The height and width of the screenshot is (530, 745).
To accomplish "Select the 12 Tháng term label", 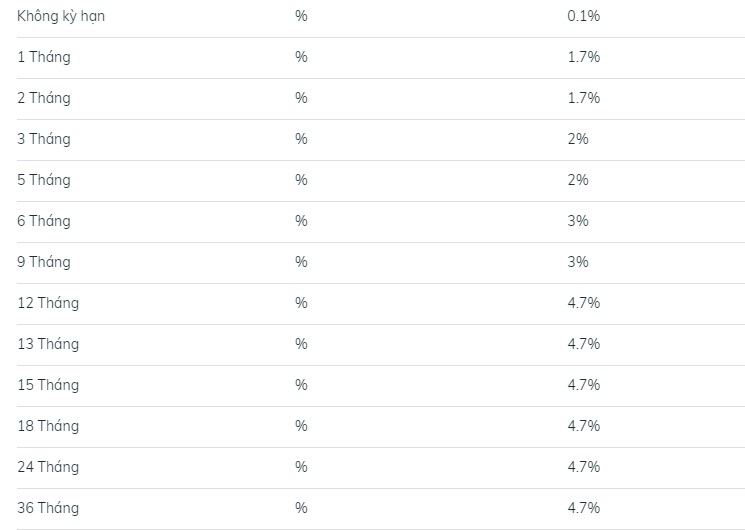I will point(48,304).
